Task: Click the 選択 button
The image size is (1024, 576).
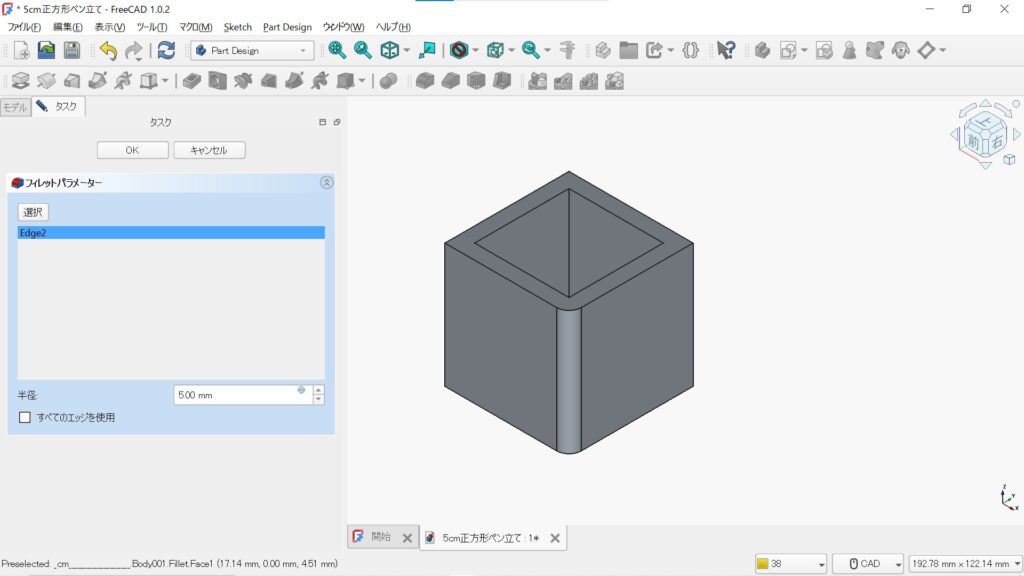Action: click(x=33, y=212)
